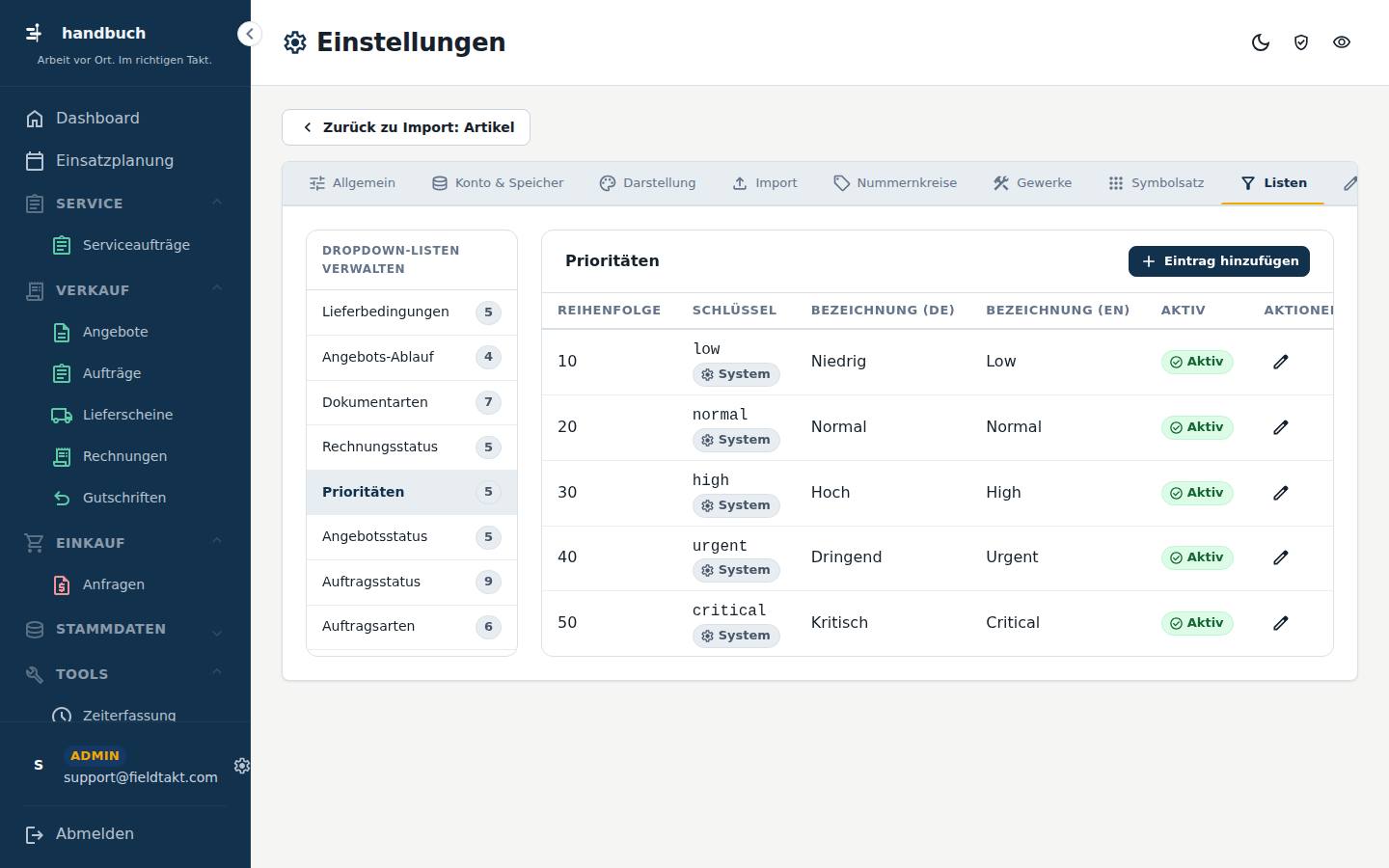Switch to Darstellung tab

647,183
